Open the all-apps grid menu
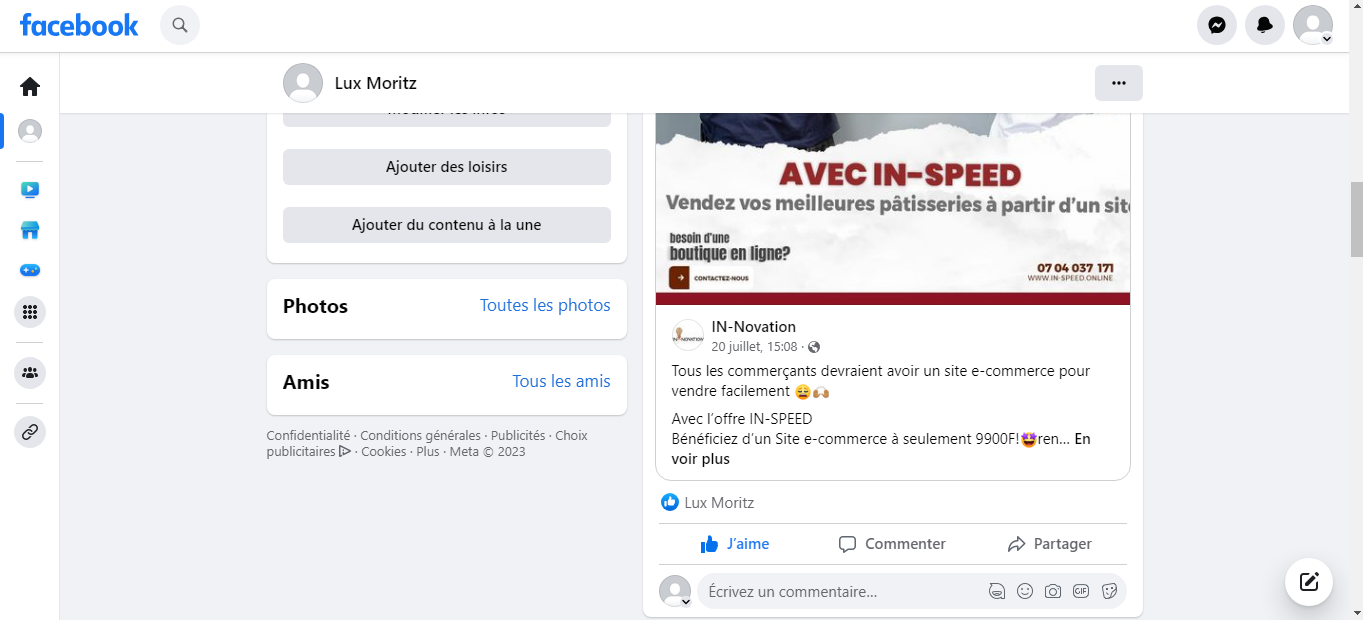 pyautogui.click(x=30, y=312)
